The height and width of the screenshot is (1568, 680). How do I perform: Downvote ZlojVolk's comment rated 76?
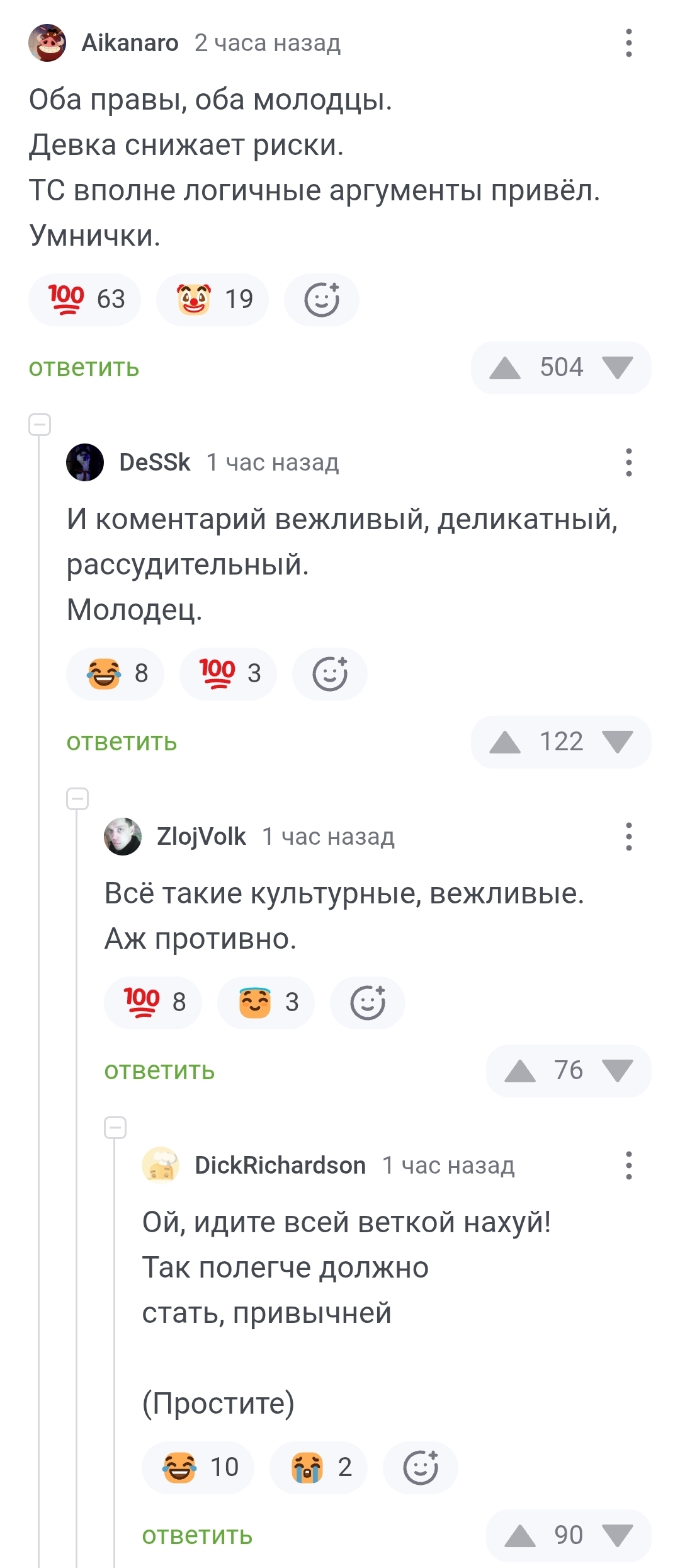click(x=617, y=1071)
